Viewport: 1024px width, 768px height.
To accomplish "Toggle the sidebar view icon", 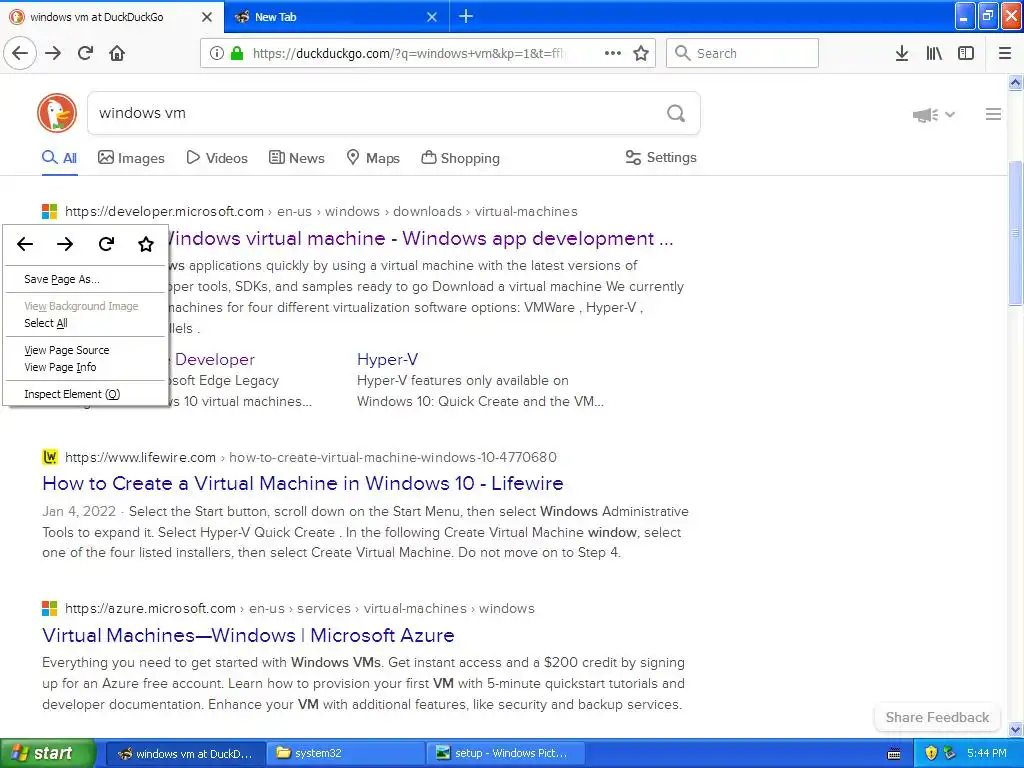I will click(966, 53).
